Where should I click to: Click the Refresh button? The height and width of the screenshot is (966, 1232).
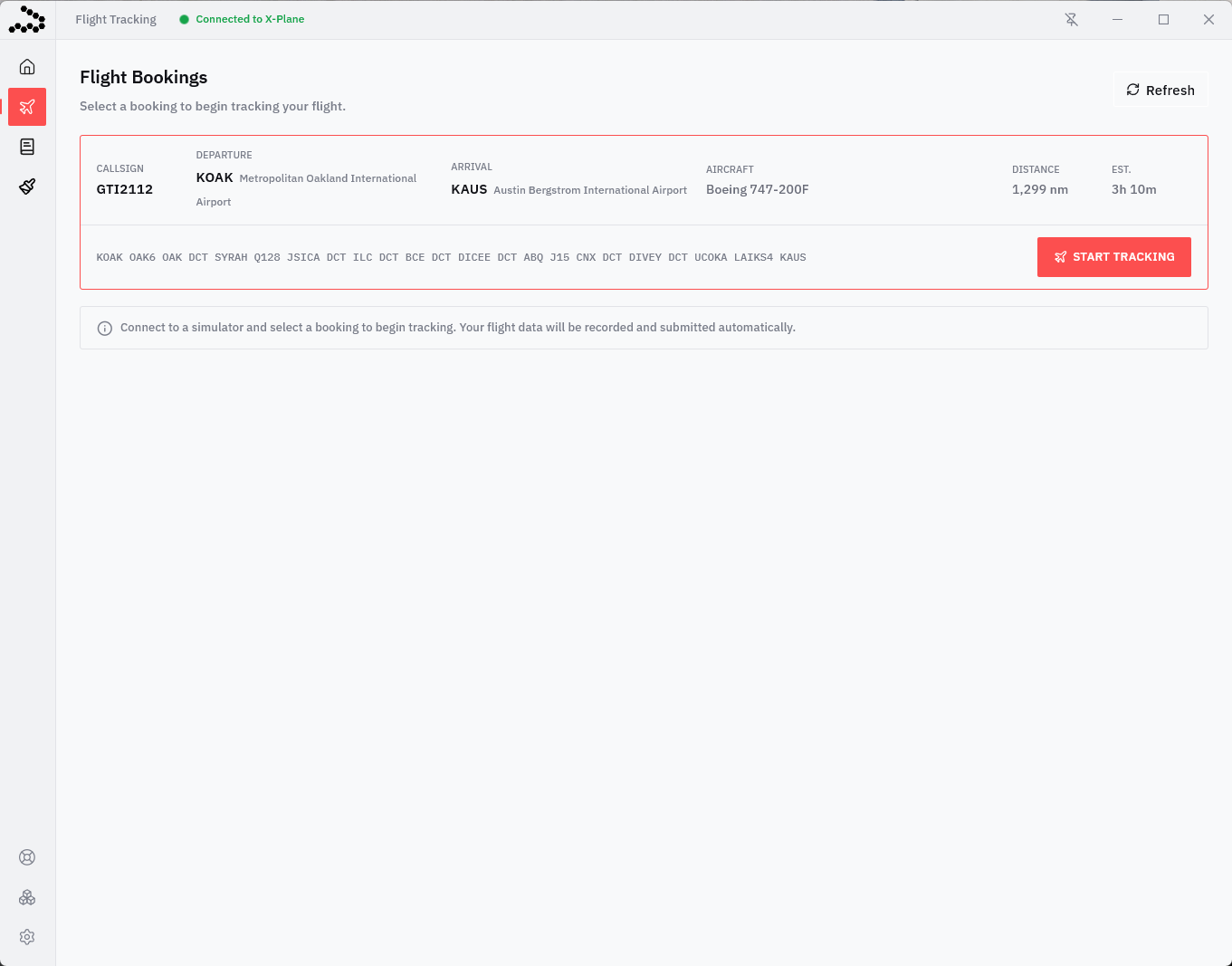click(1160, 90)
